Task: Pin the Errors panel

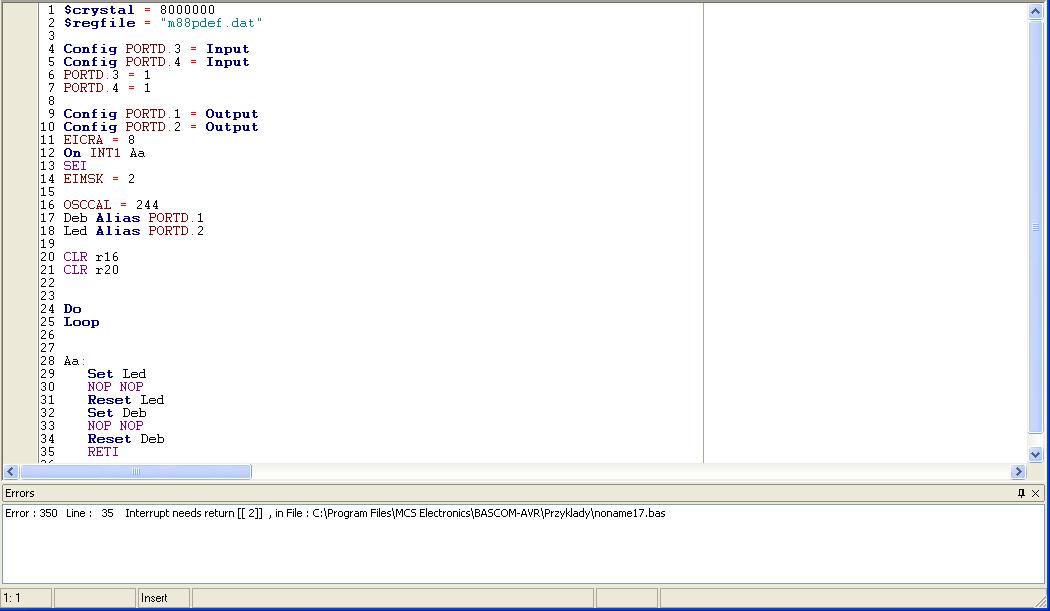Action: pyautogui.click(x=1021, y=493)
